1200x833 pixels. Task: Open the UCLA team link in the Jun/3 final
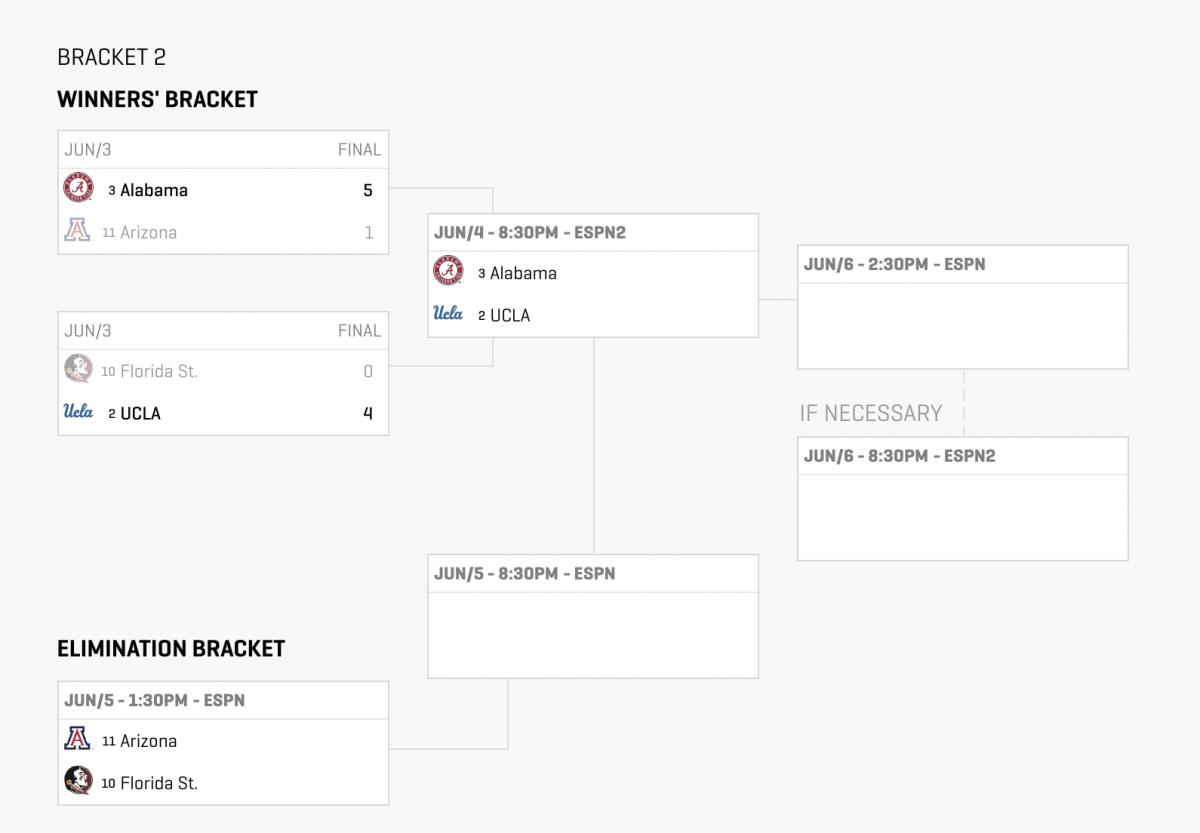pyautogui.click(x=140, y=413)
